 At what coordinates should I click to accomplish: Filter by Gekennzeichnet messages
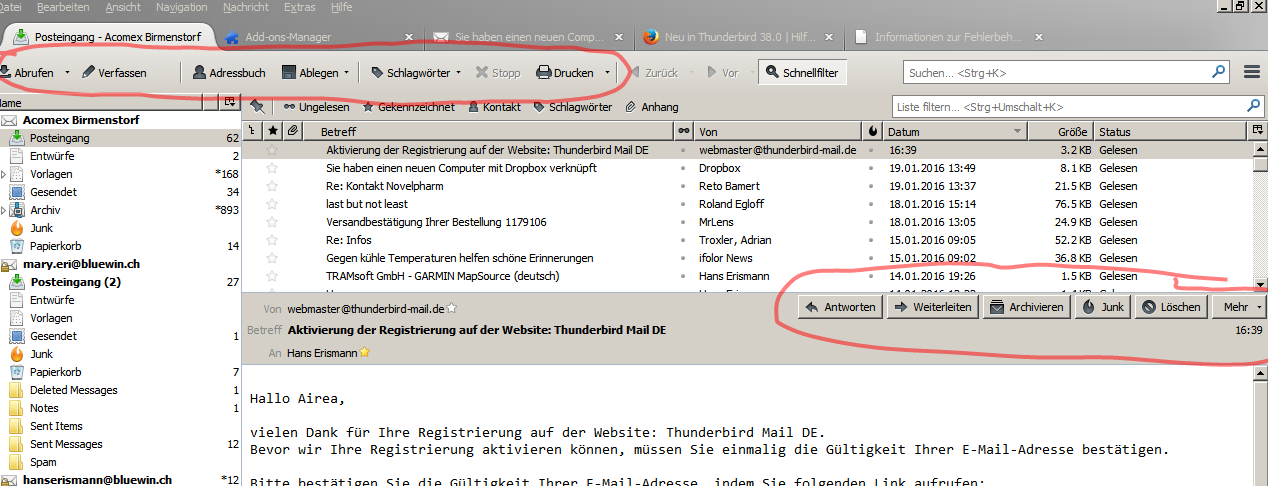pos(408,107)
